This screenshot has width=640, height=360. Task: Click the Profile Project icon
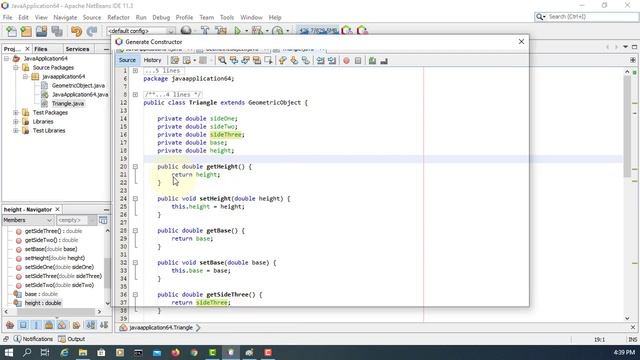[x=278, y=31]
